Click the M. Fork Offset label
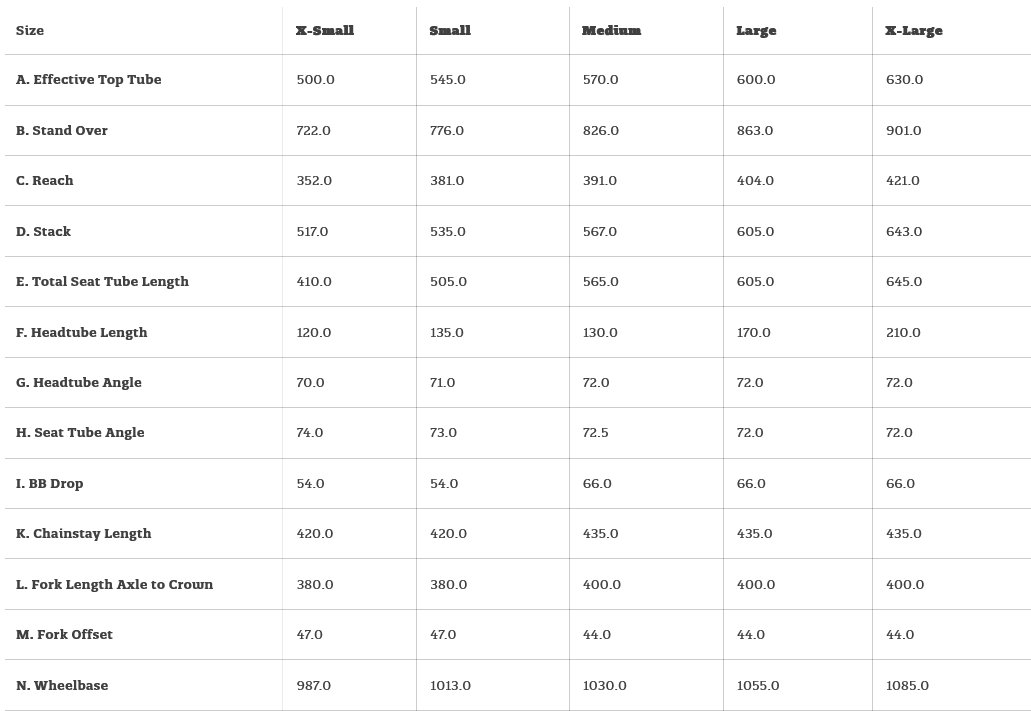 64,635
